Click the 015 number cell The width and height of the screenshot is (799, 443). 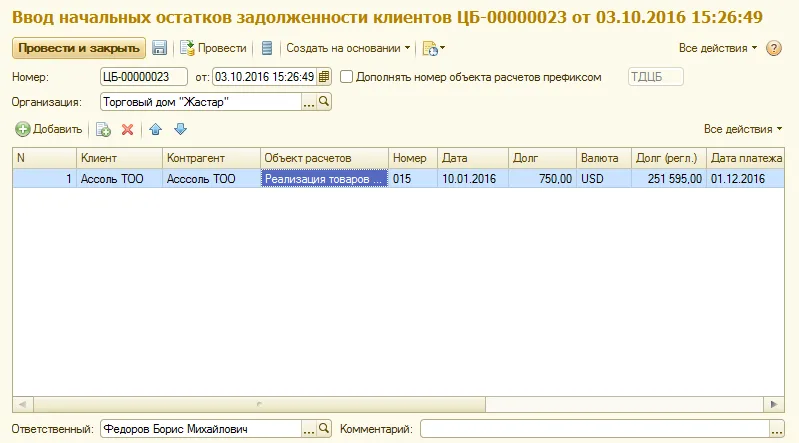point(413,179)
